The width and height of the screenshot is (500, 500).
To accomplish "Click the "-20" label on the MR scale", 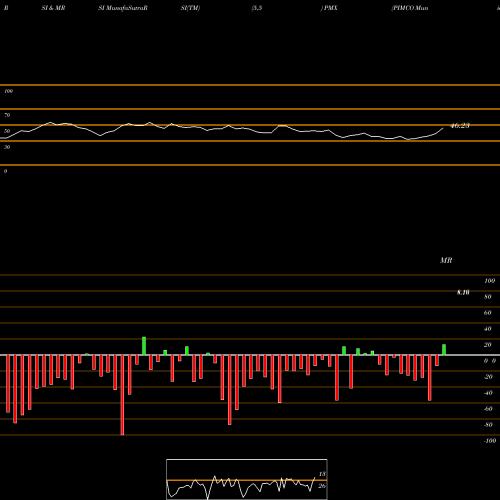I will (488, 377).
